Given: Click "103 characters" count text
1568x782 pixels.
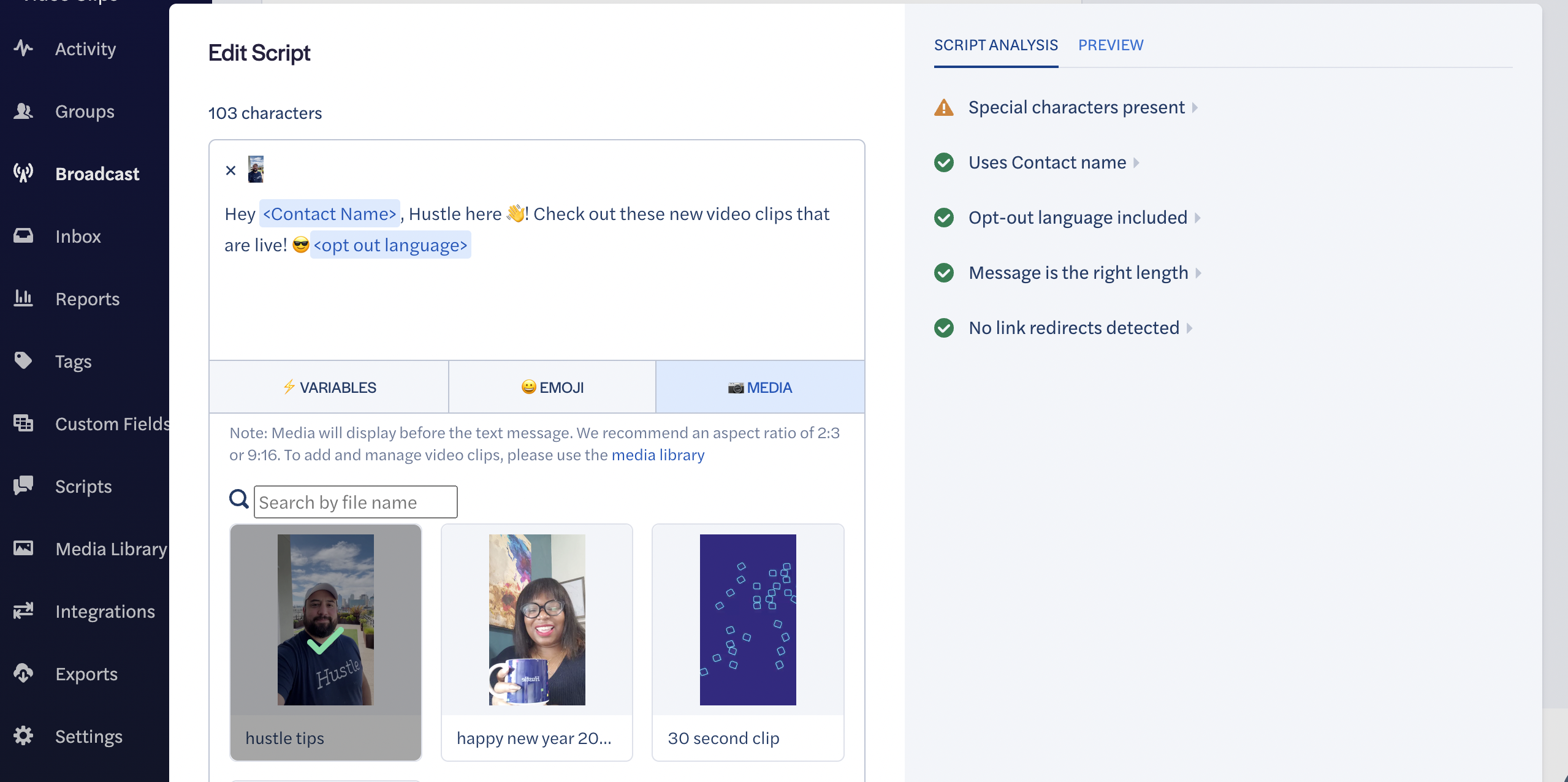Looking at the screenshot, I should [x=265, y=113].
